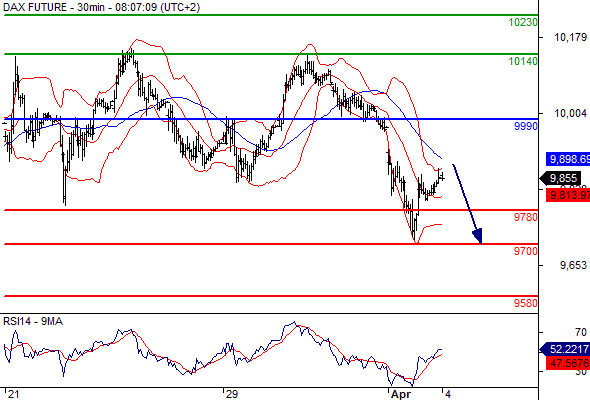Select the 9580 support level label
Screen dimensions: 590x400
pos(526,303)
